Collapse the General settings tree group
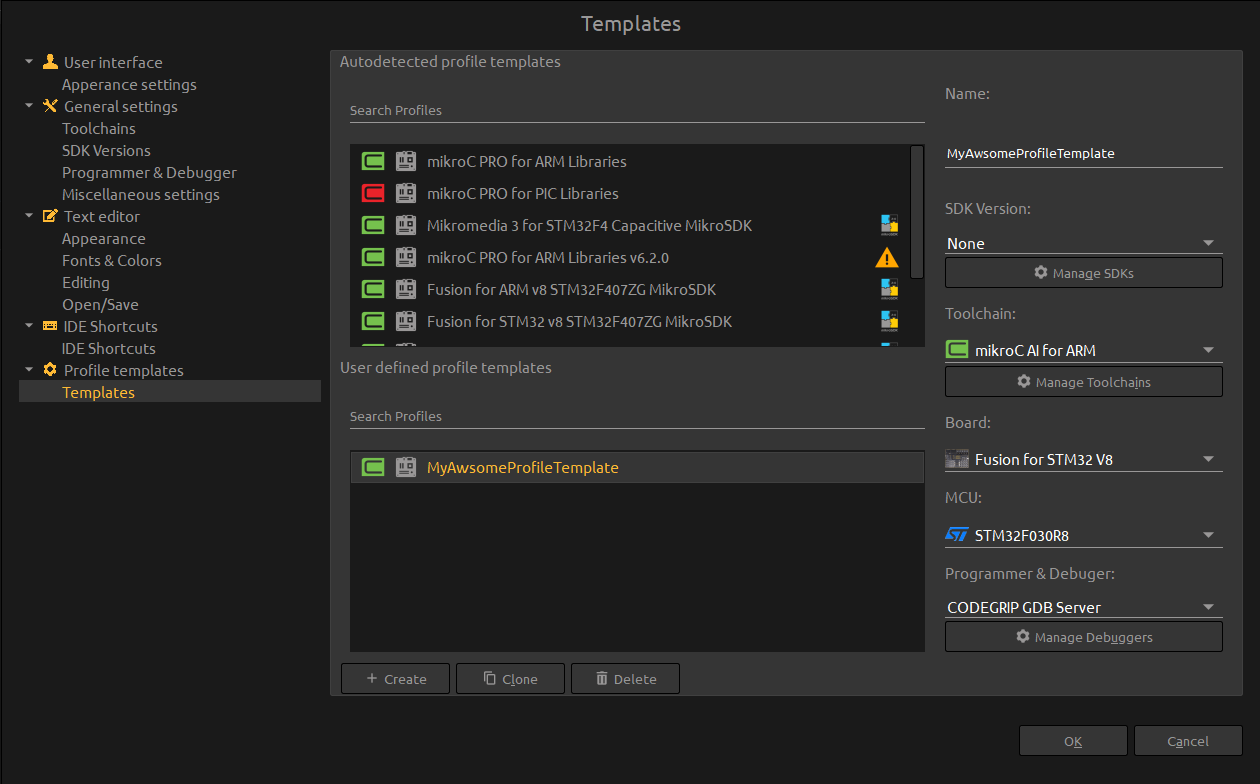 (x=29, y=106)
